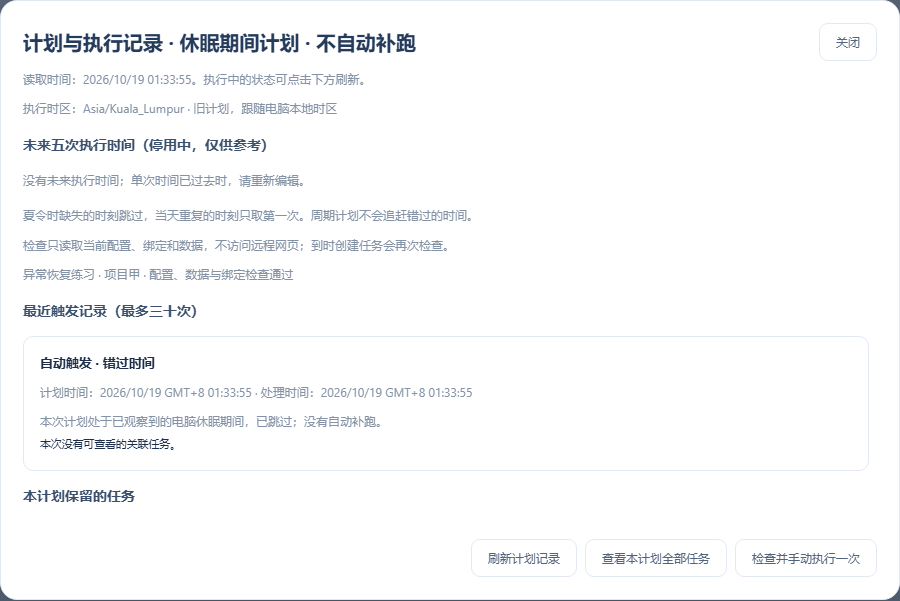Click 刷新计划记录 button
Screen dimensions: 900x601
click(x=523, y=558)
